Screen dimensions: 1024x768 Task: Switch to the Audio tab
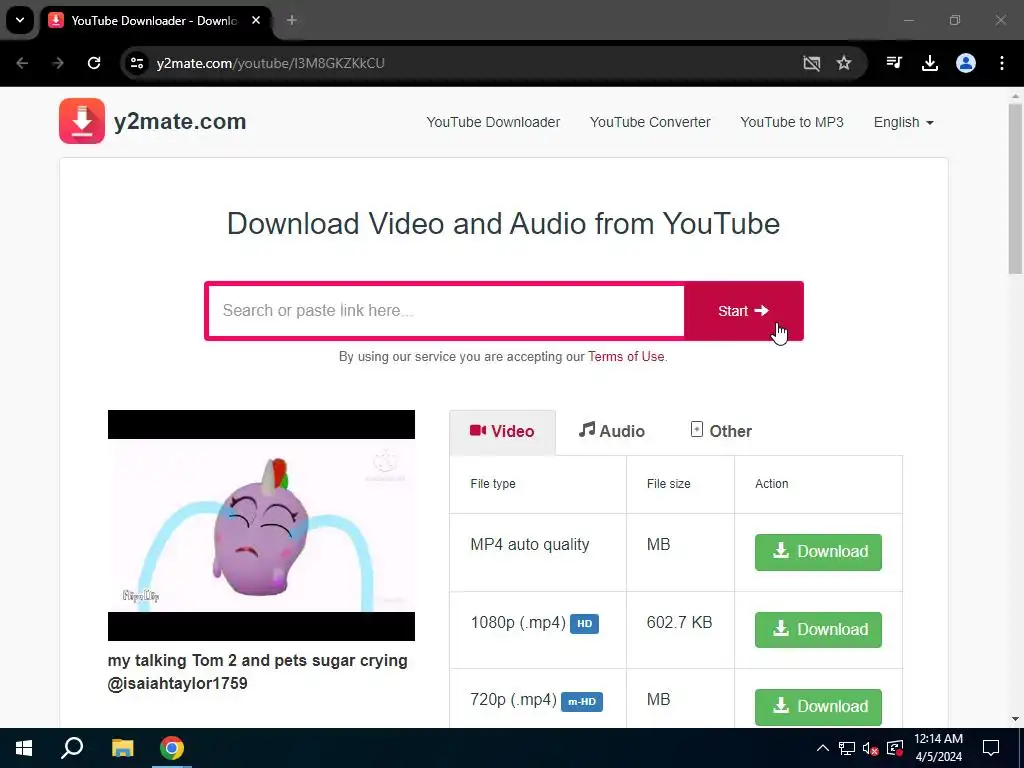(612, 431)
